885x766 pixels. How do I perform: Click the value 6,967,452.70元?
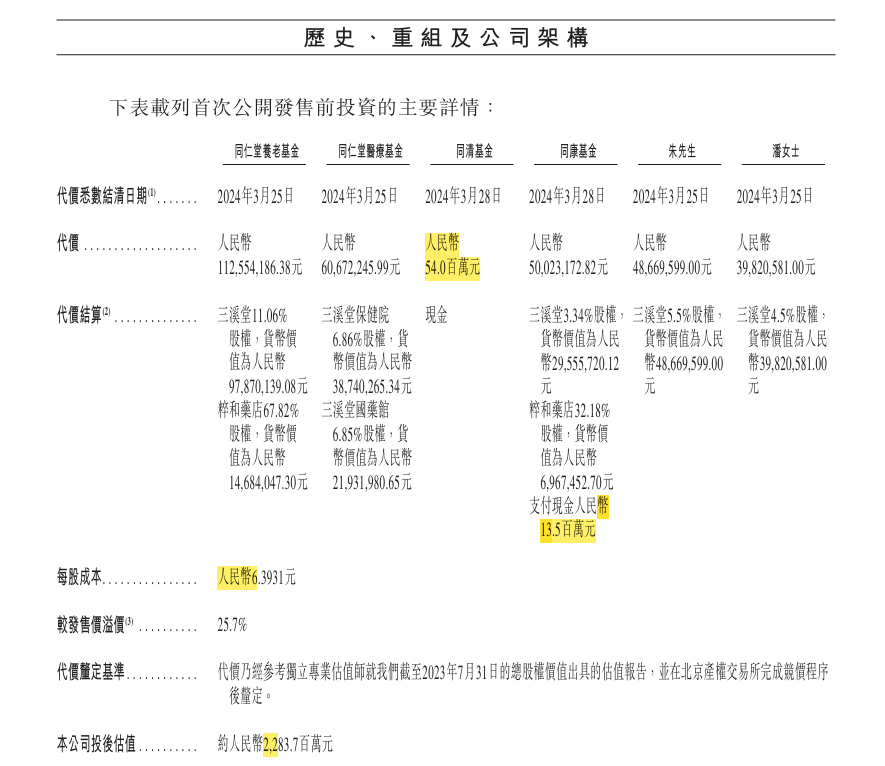click(x=577, y=483)
